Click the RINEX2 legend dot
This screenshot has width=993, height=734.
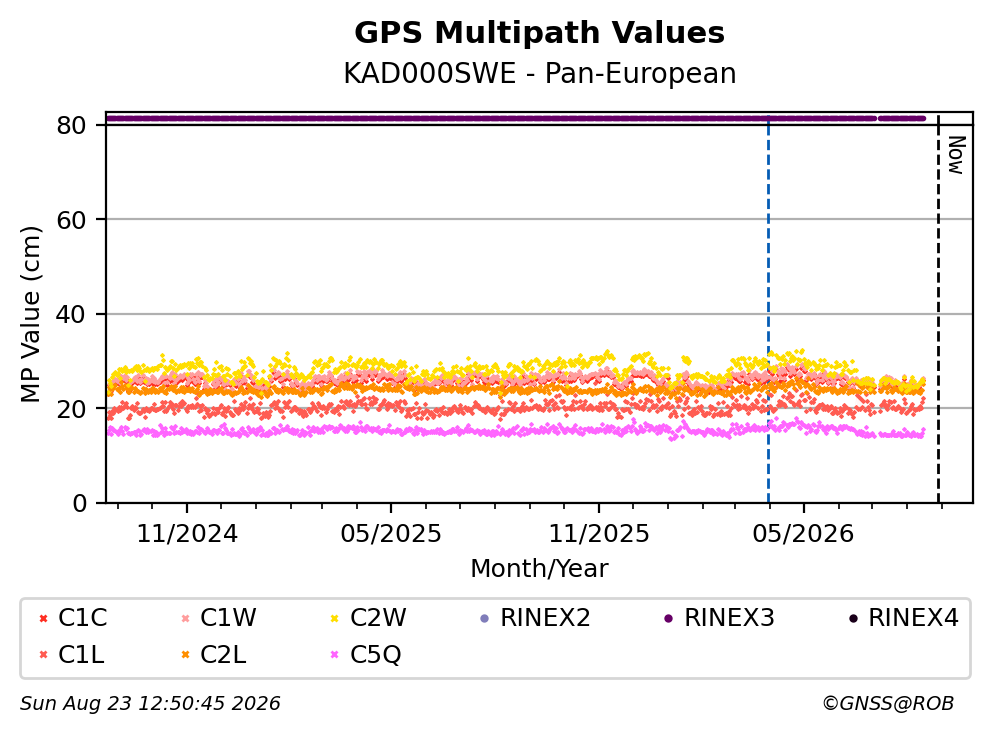[485, 619]
